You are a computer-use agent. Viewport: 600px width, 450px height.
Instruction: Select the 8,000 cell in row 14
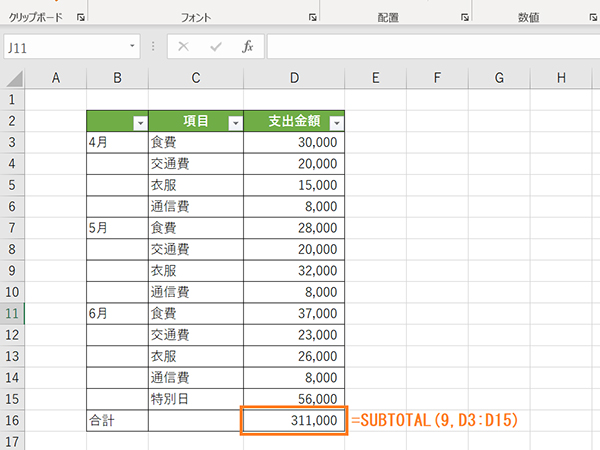[x=294, y=378]
